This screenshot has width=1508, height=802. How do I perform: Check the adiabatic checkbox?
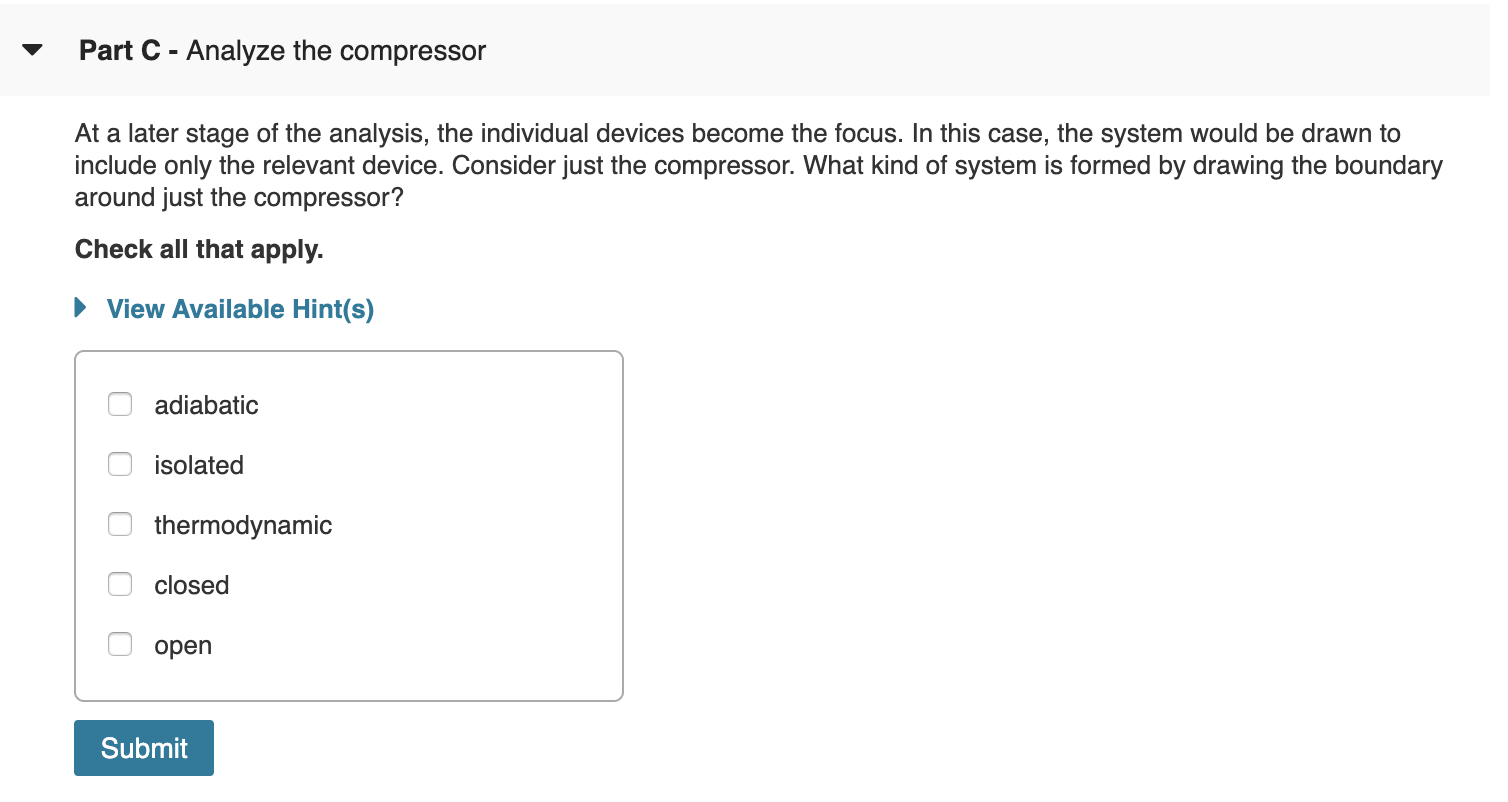(119, 404)
